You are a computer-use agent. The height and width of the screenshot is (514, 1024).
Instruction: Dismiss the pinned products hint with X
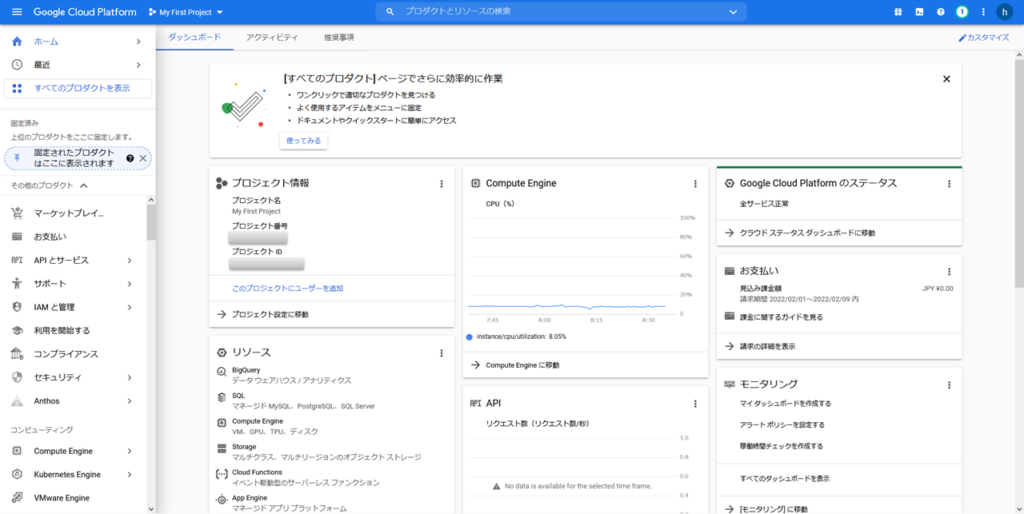[x=143, y=158]
